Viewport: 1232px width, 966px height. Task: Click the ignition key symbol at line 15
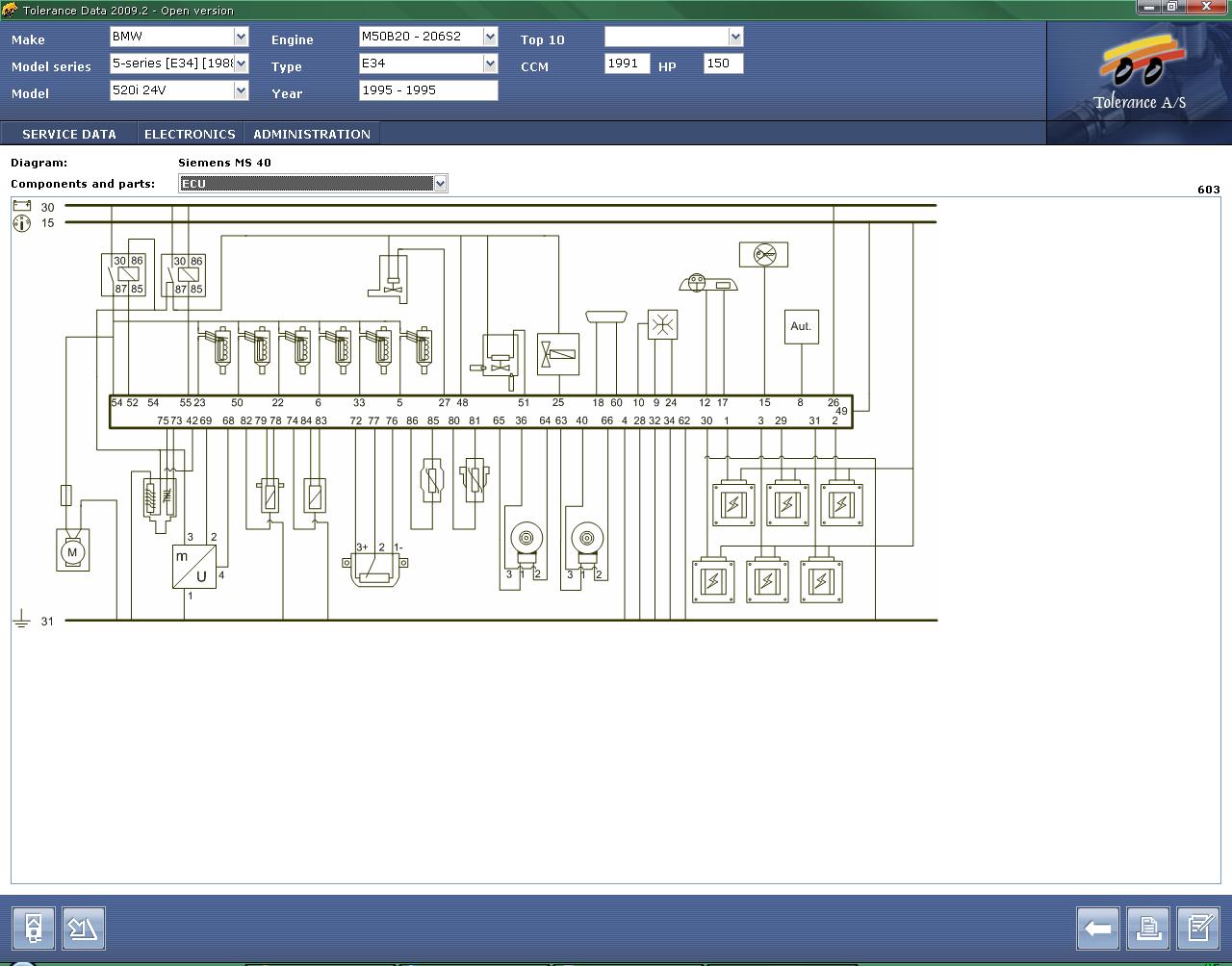tap(21, 223)
